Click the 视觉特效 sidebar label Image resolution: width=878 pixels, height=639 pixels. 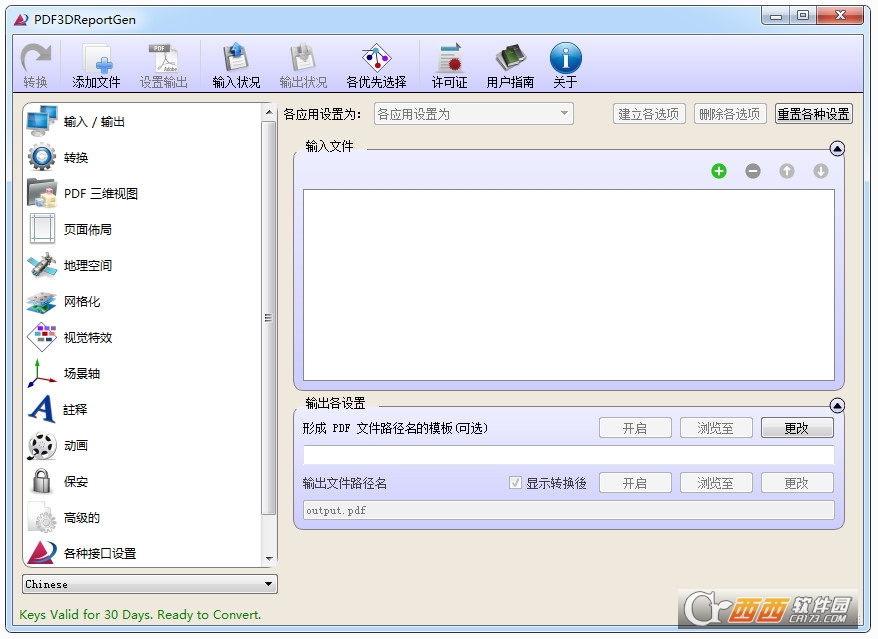click(88, 337)
